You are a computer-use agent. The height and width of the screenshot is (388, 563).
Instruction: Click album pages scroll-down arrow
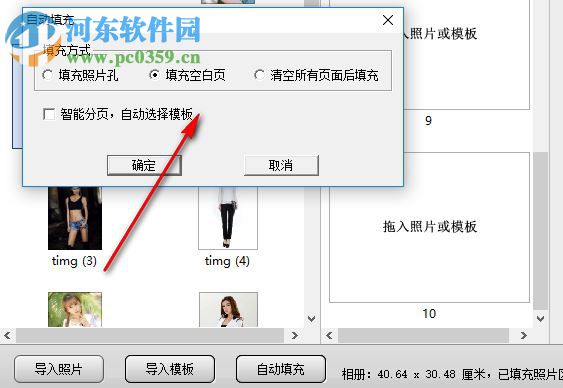(540, 319)
